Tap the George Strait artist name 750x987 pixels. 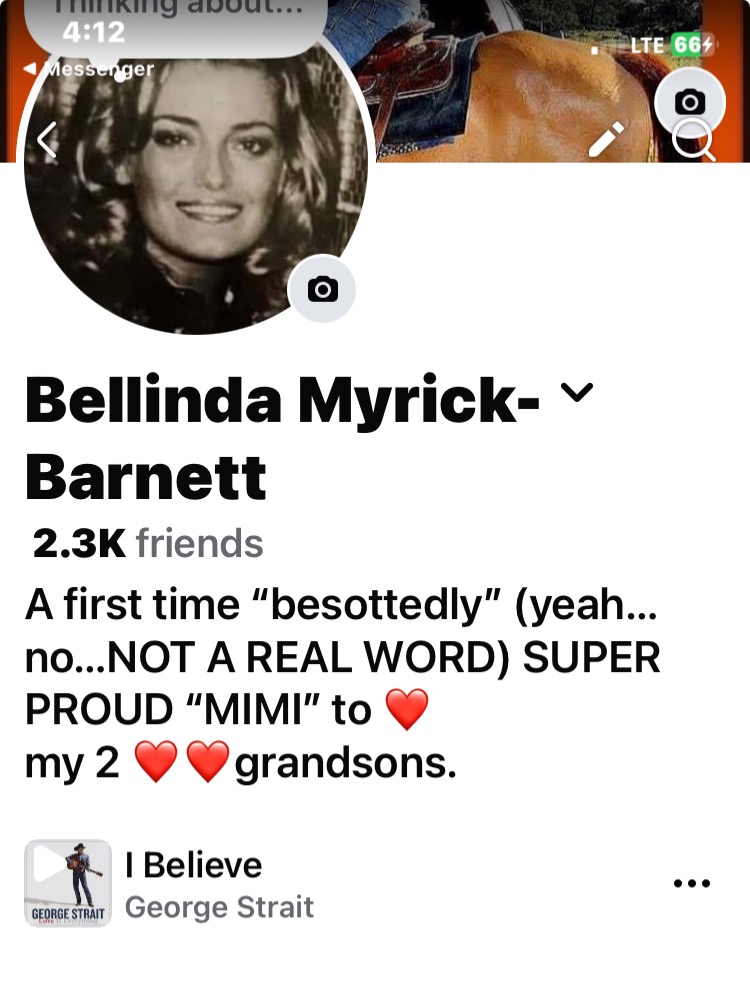219,907
